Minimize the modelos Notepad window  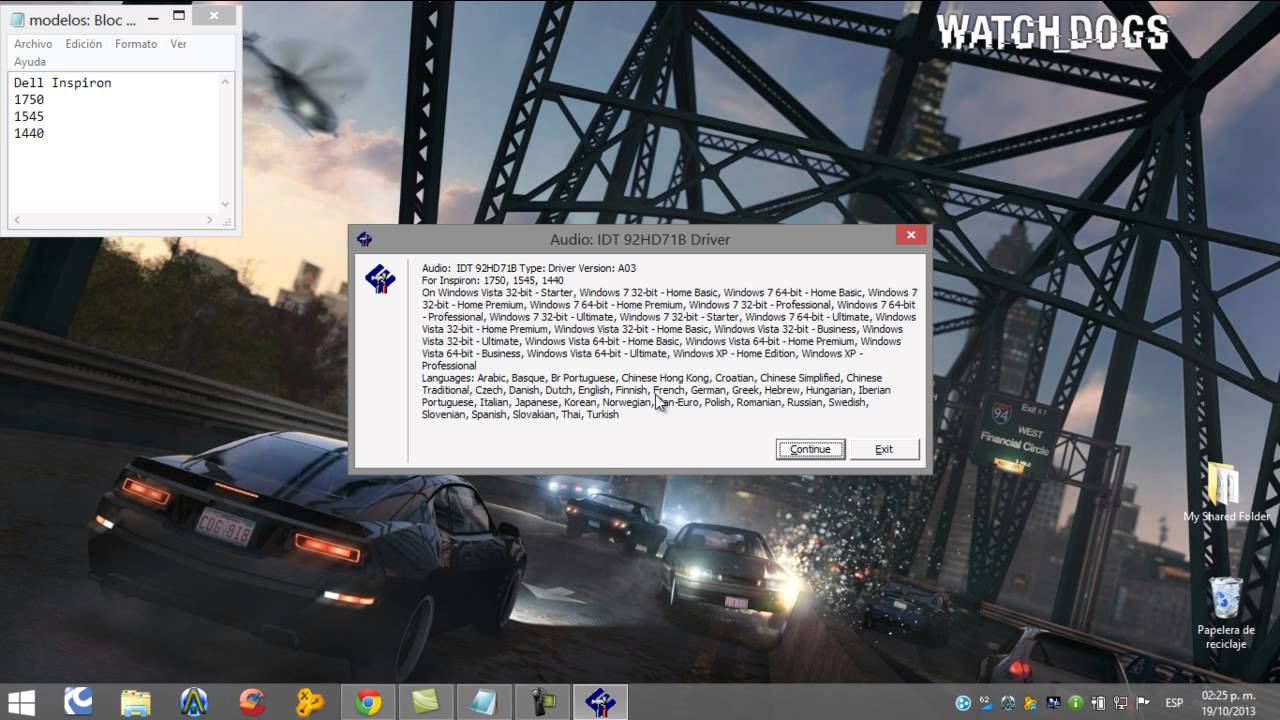tap(151, 17)
